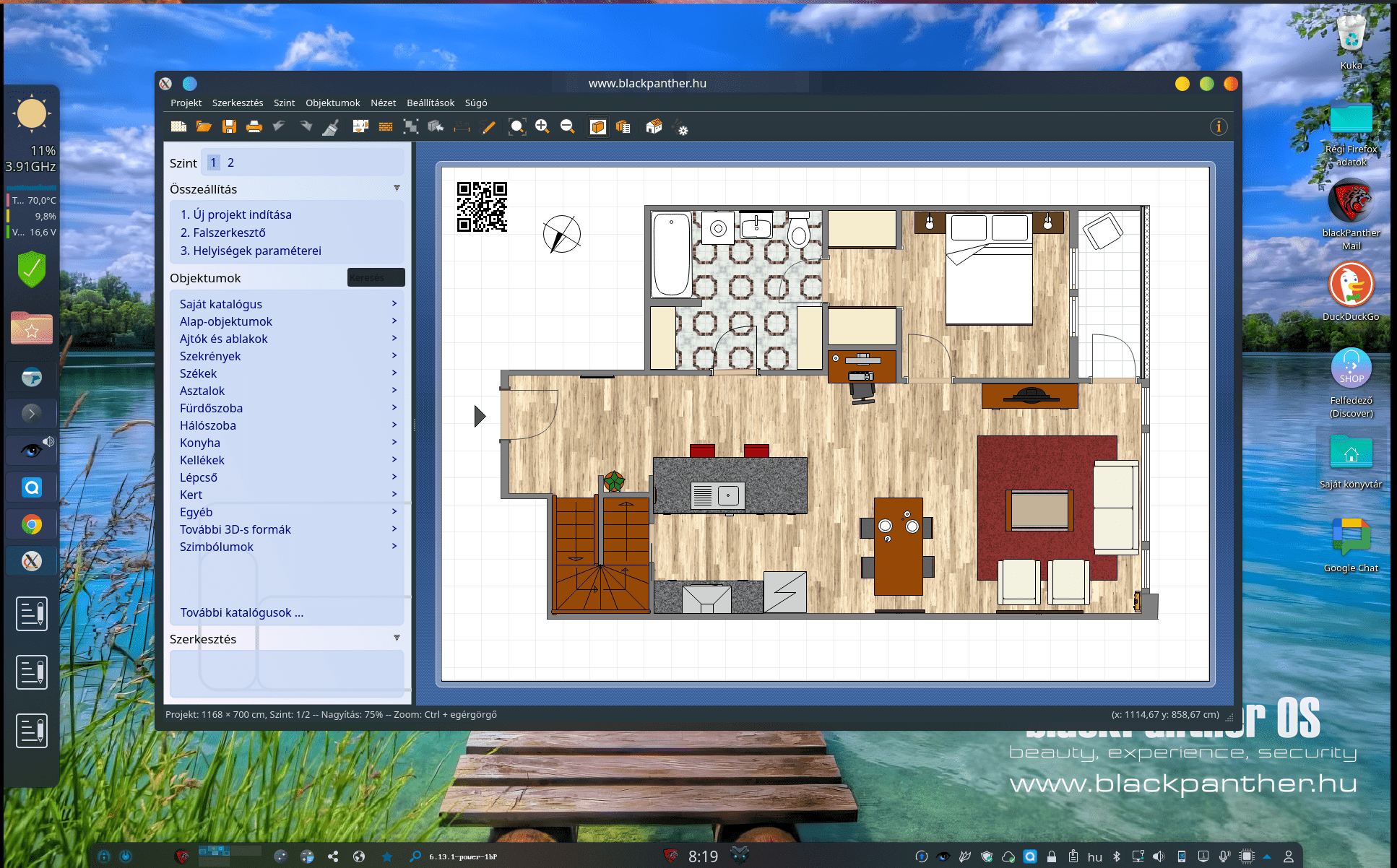Screen dimensions: 1397x868
Task: Click the pencil drawing tool icon
Action: click(x=488, y=127)
